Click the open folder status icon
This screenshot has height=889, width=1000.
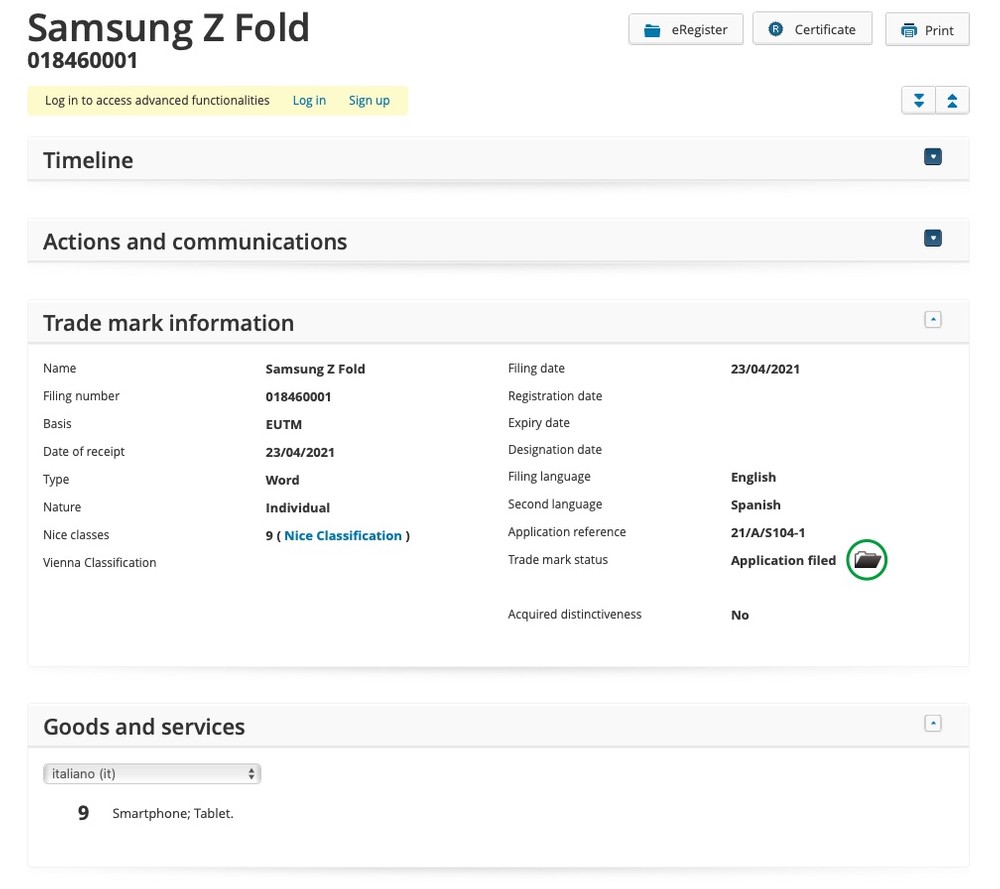[x=867, y=560]
